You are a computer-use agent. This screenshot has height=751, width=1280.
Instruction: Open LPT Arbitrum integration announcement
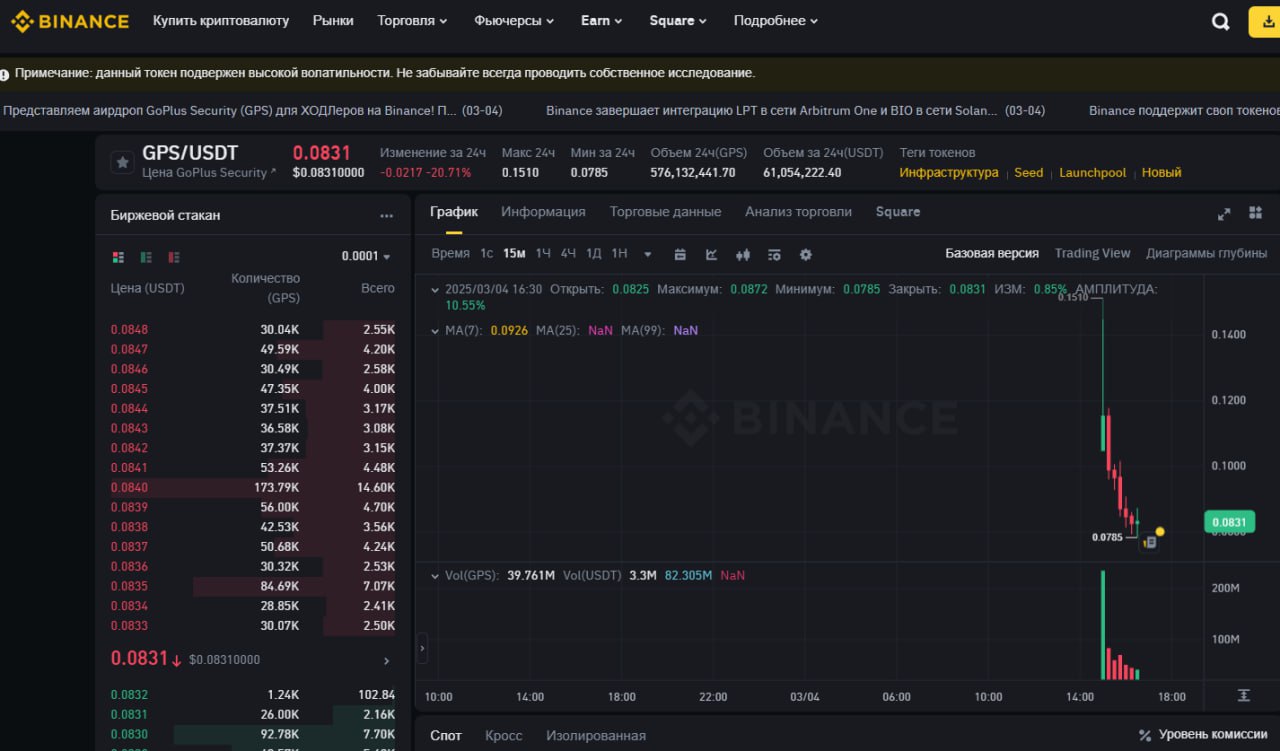(x=795, y=111)
